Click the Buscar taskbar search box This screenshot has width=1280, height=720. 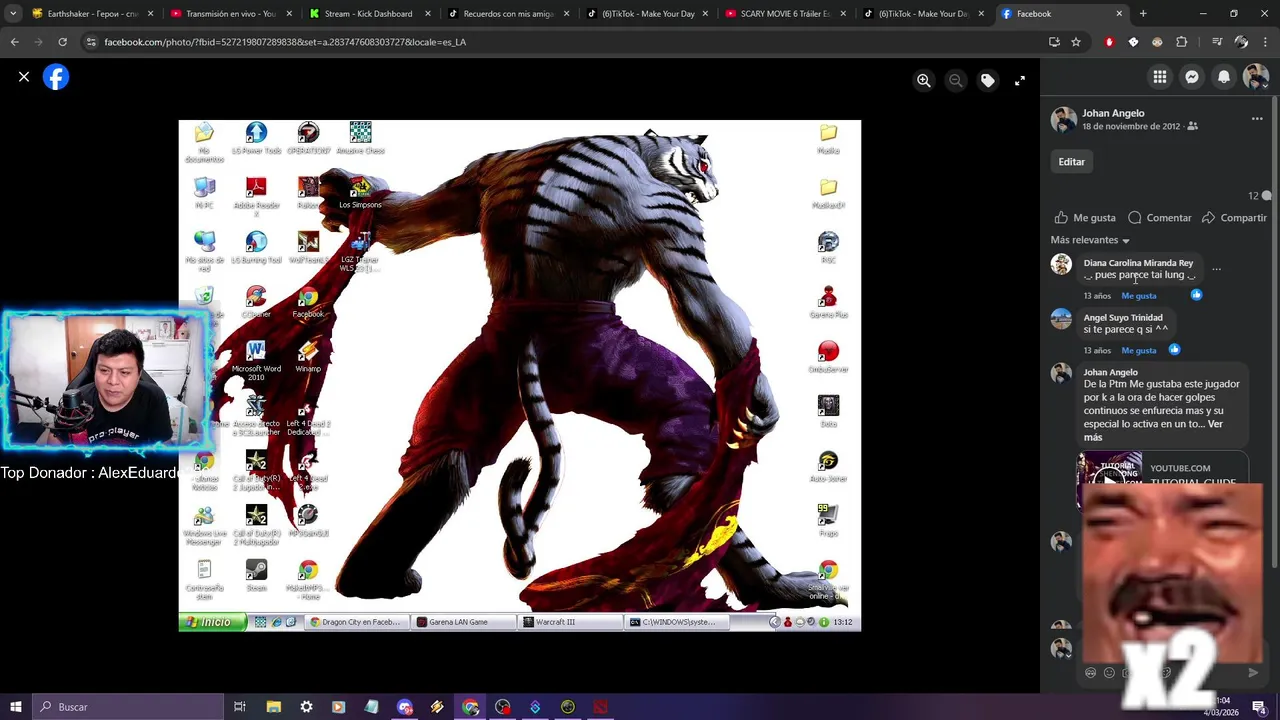(x=128, y=707)
